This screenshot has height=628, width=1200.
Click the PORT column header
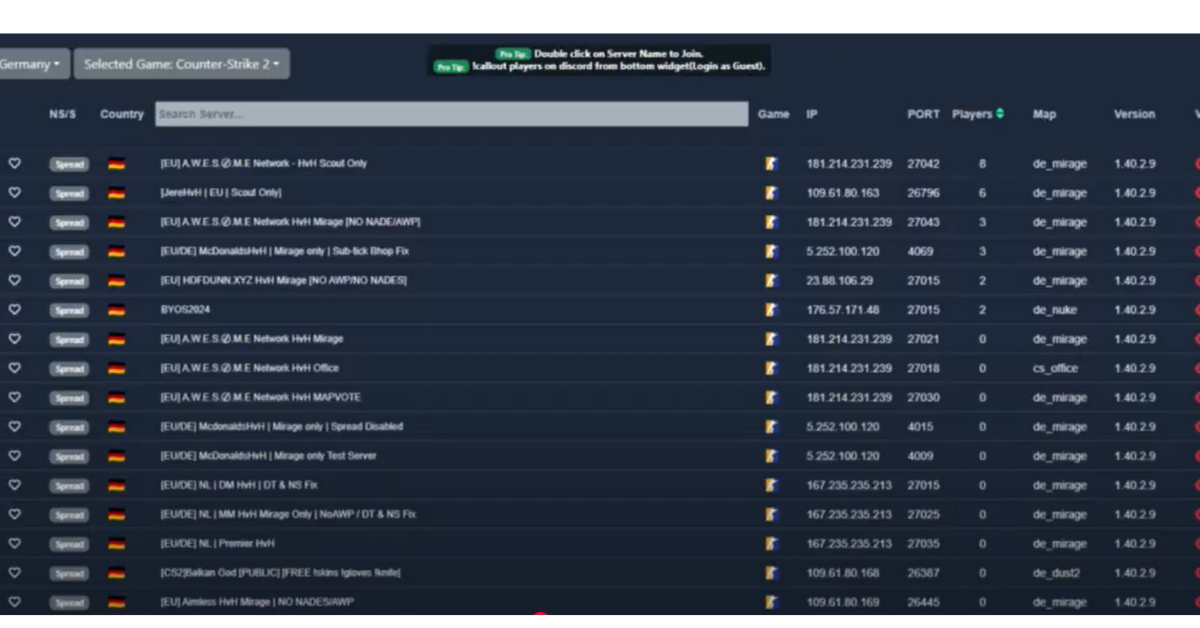point(923,114)
